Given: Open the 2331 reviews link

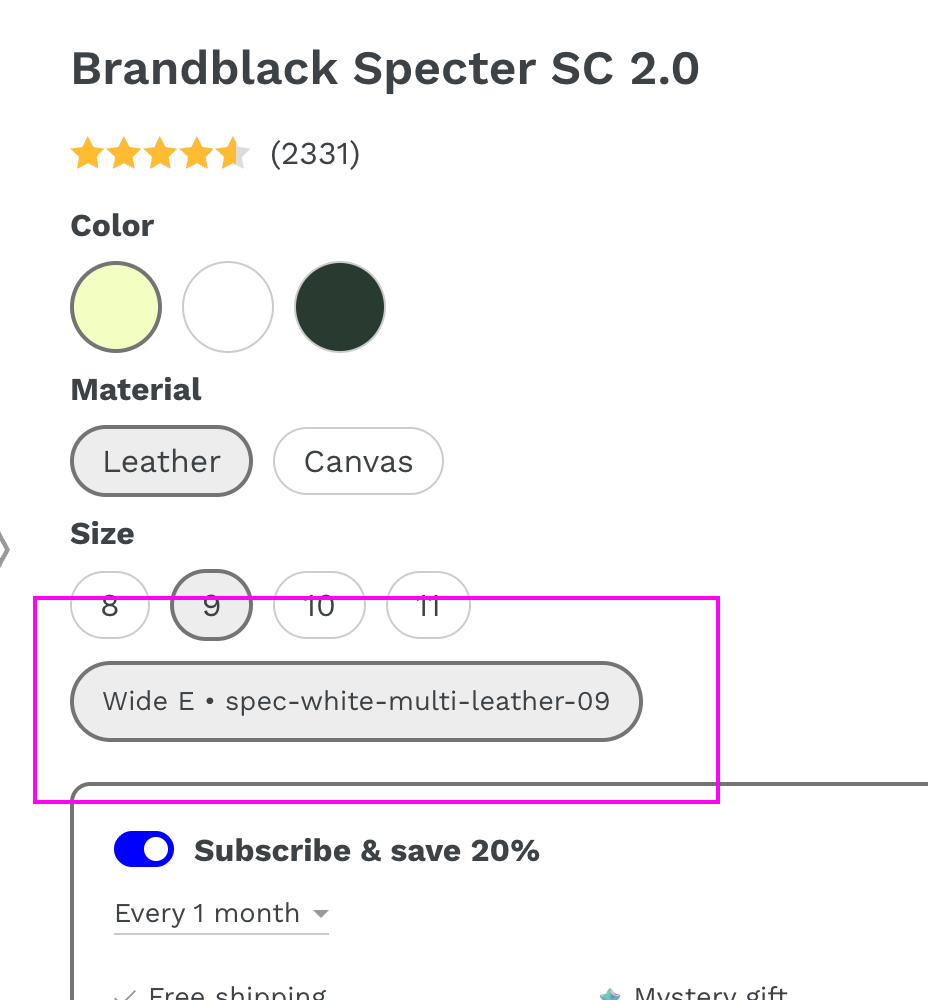Looking at the screenshot, I should (315, 154).
